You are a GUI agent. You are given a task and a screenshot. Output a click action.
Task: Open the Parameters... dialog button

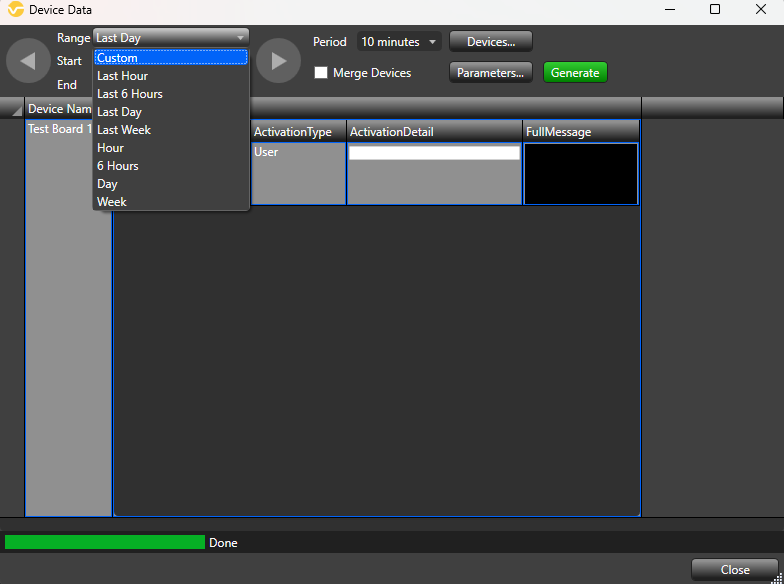[491, 72]
